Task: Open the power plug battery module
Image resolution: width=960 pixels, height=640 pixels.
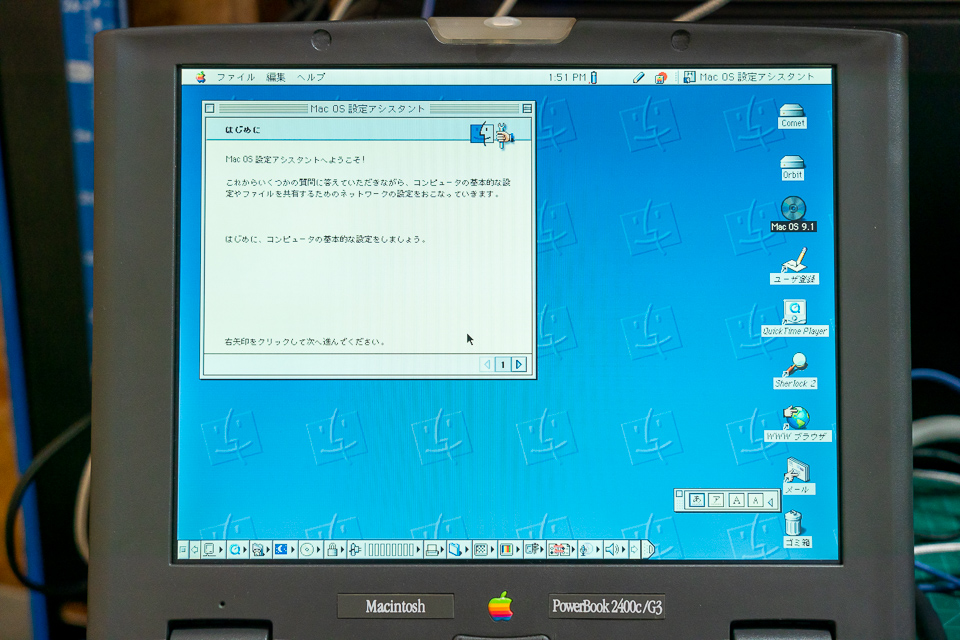Action: click(x=356, y=549)
